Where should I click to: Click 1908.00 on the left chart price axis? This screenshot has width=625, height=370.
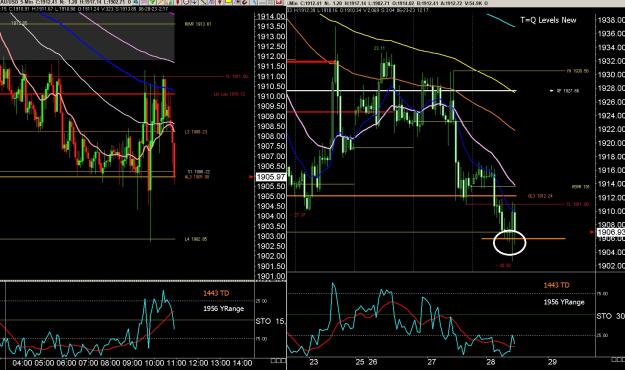[x=271, y=136]
